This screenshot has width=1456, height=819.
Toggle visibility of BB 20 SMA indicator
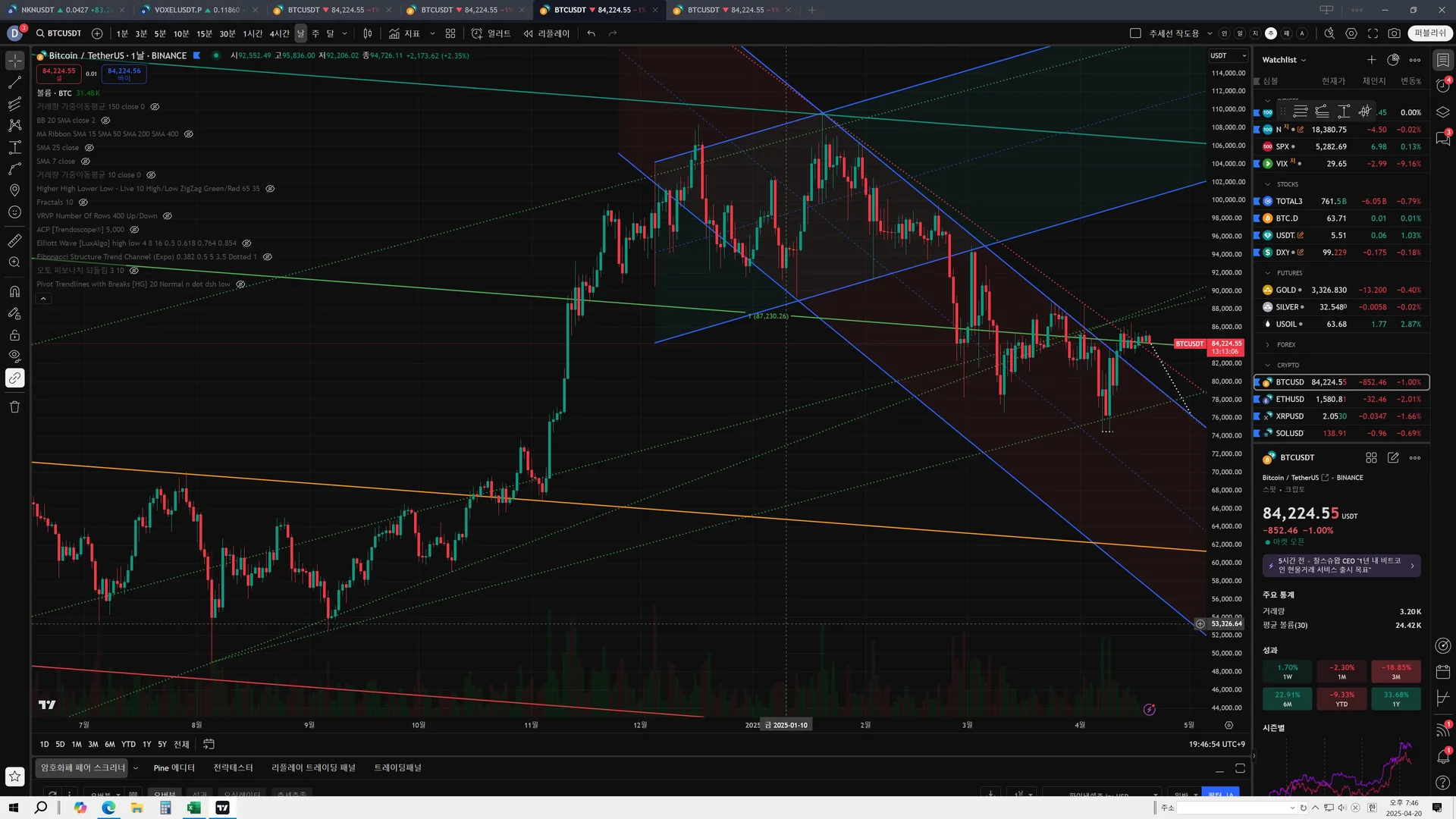pyautogui.click(x=105, y=121)
